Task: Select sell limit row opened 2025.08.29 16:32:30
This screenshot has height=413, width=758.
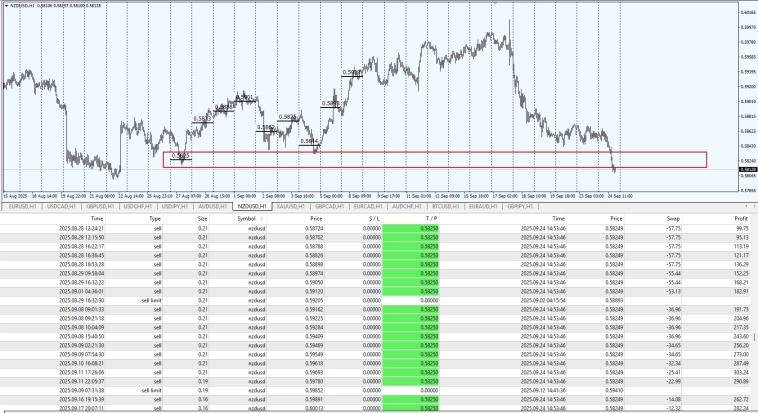Action: pos(375,300)
